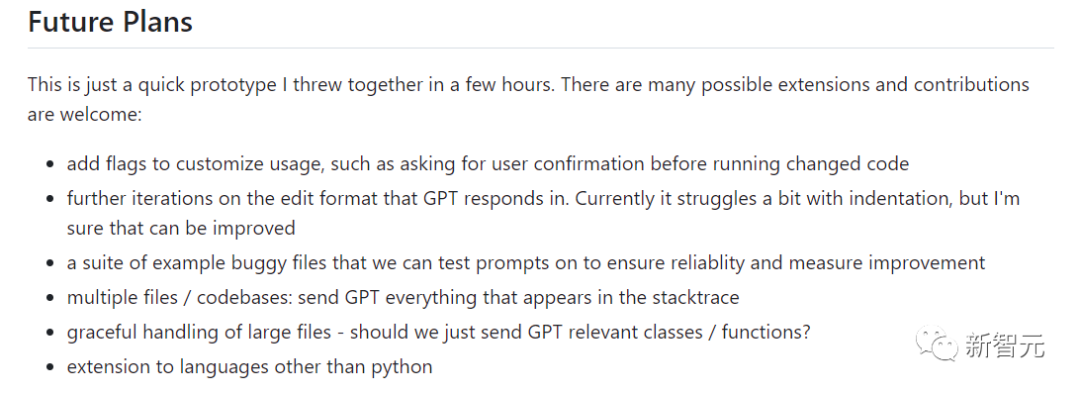This screenshot has height=393, width=1080.
Task: Click the 'This is just a quick prototype' sentence
Action: [528, 85]
